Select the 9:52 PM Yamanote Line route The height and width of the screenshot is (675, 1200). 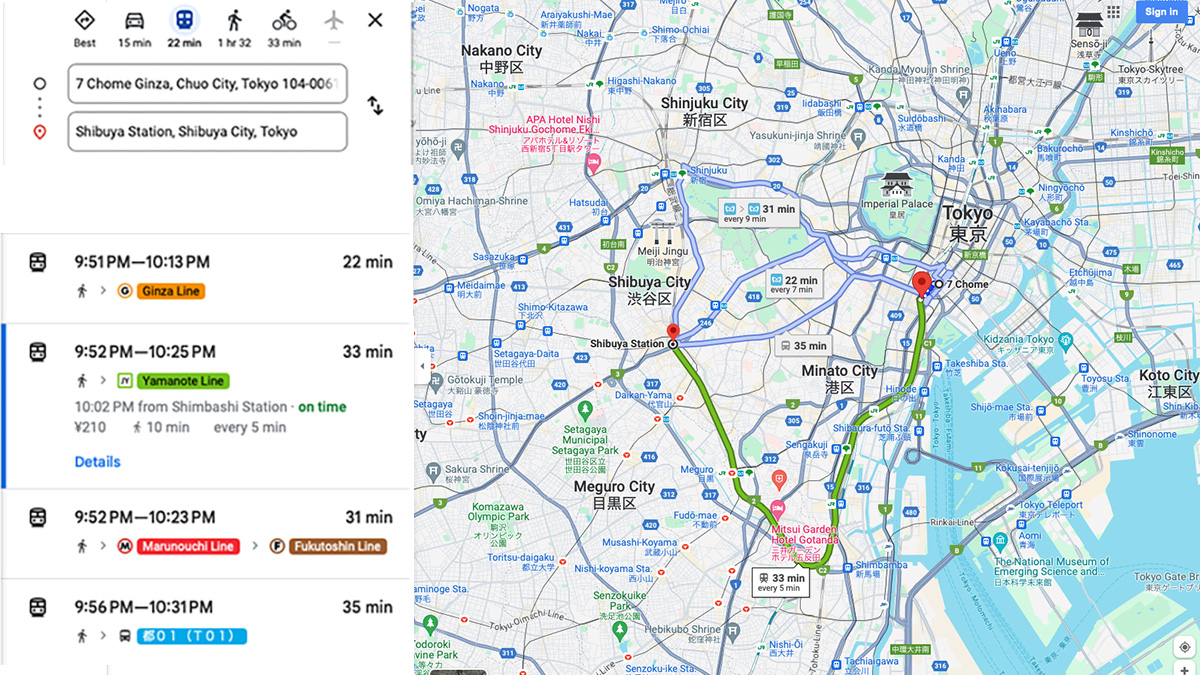[x=206, y=406]
